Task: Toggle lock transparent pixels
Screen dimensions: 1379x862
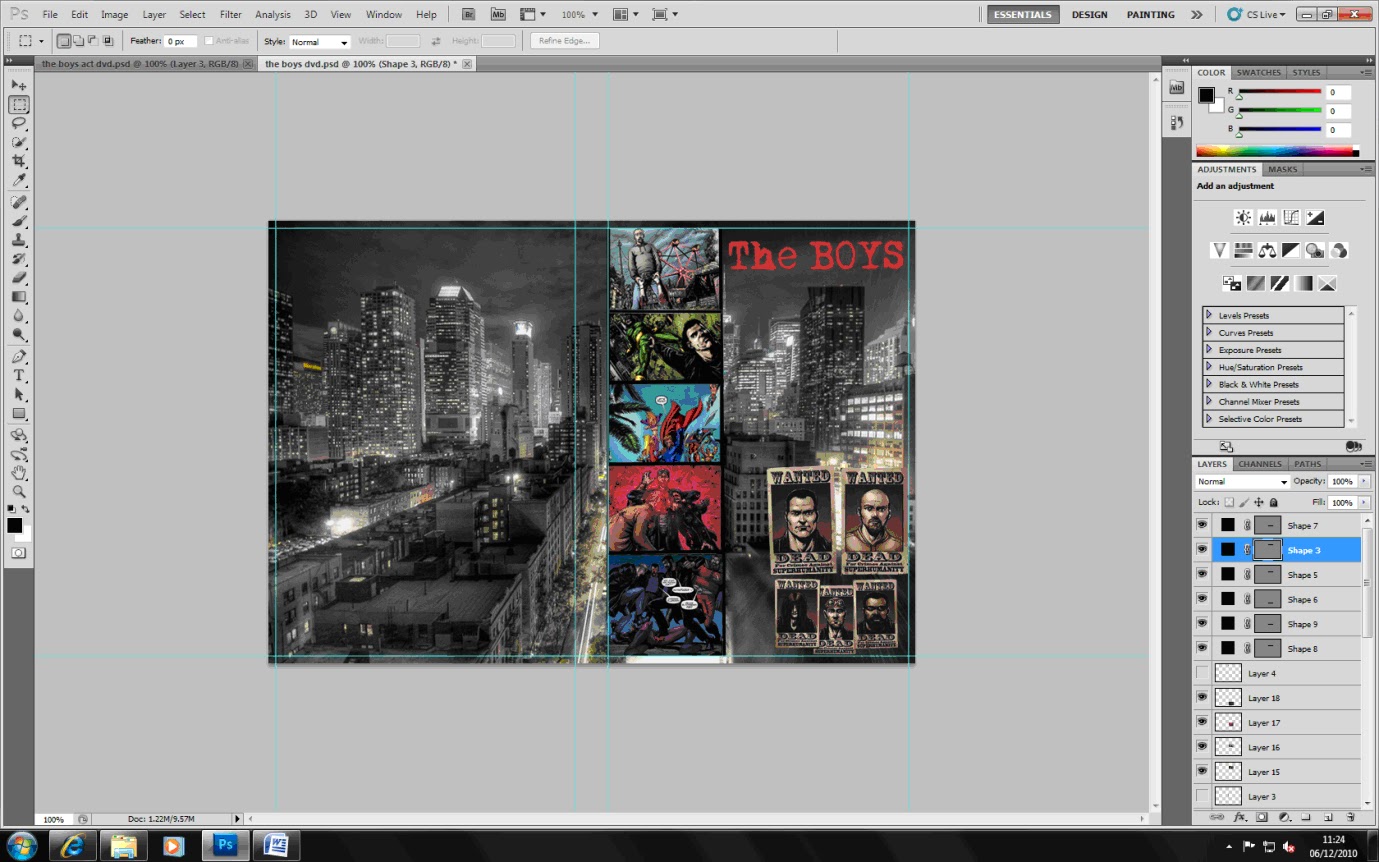Action: click(1230, 502)
